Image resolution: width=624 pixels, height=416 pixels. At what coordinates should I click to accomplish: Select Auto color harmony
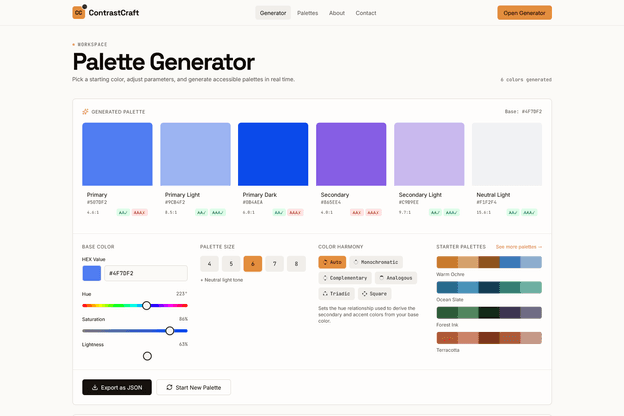[332, 262]
